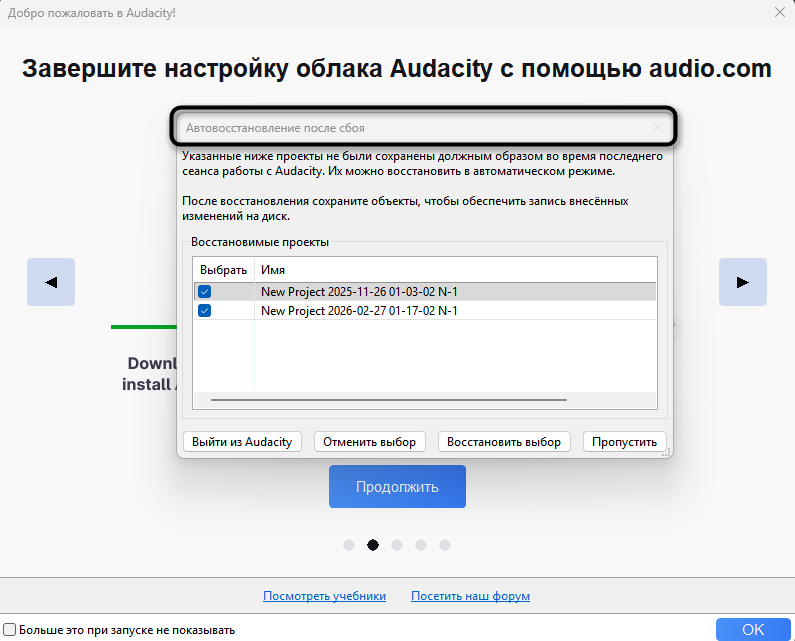This screenshot has height=641, width=795.
Task: Enable 'Больше это при запуске не показывать' checkbox
Action: (x=9, y=630)
